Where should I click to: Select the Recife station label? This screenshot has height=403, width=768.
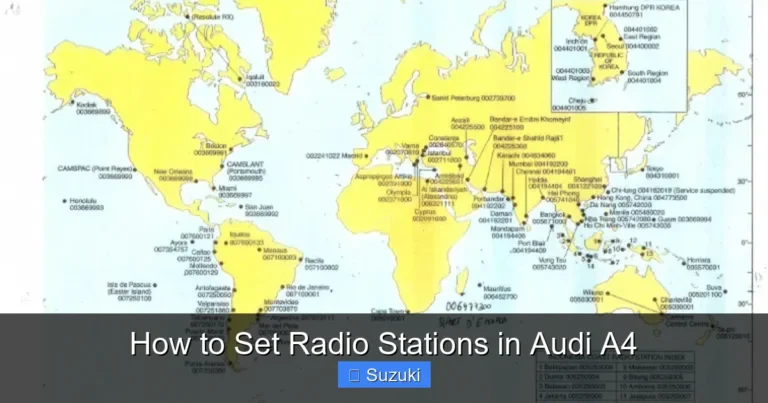tap(321, 264)
